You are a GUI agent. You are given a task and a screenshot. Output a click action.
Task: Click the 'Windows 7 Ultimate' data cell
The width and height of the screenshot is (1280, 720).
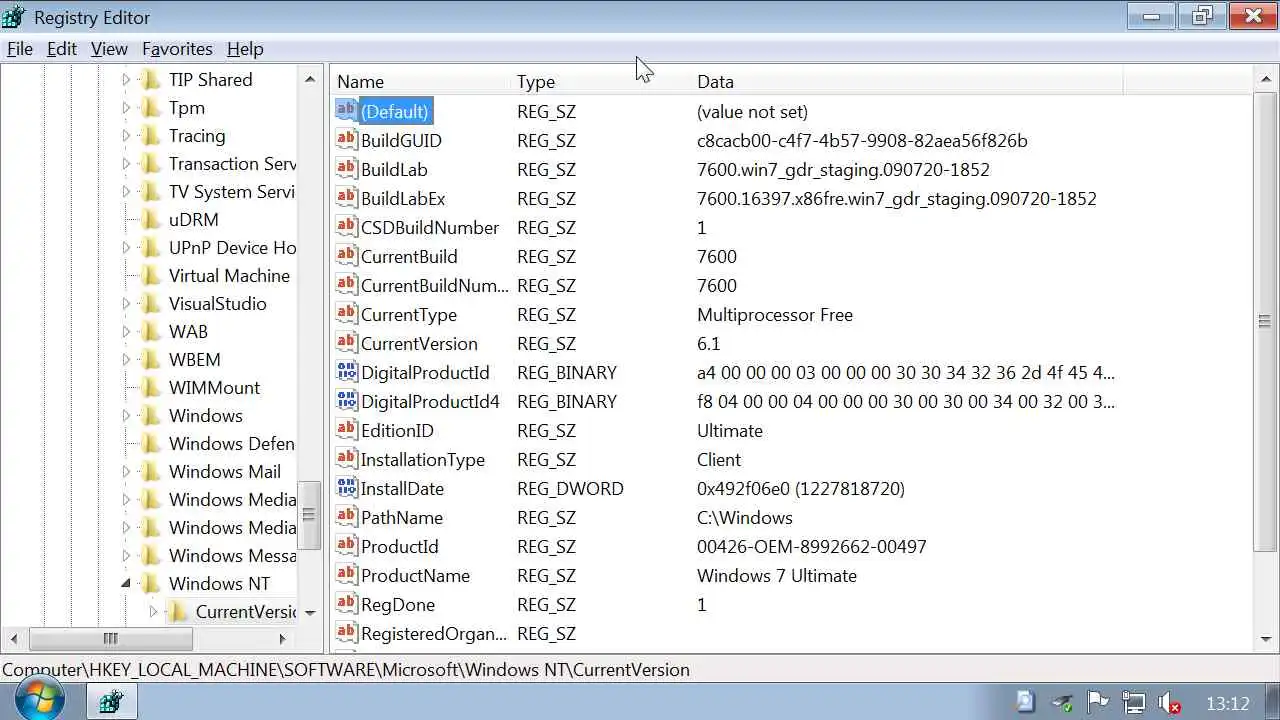[777, 575]
